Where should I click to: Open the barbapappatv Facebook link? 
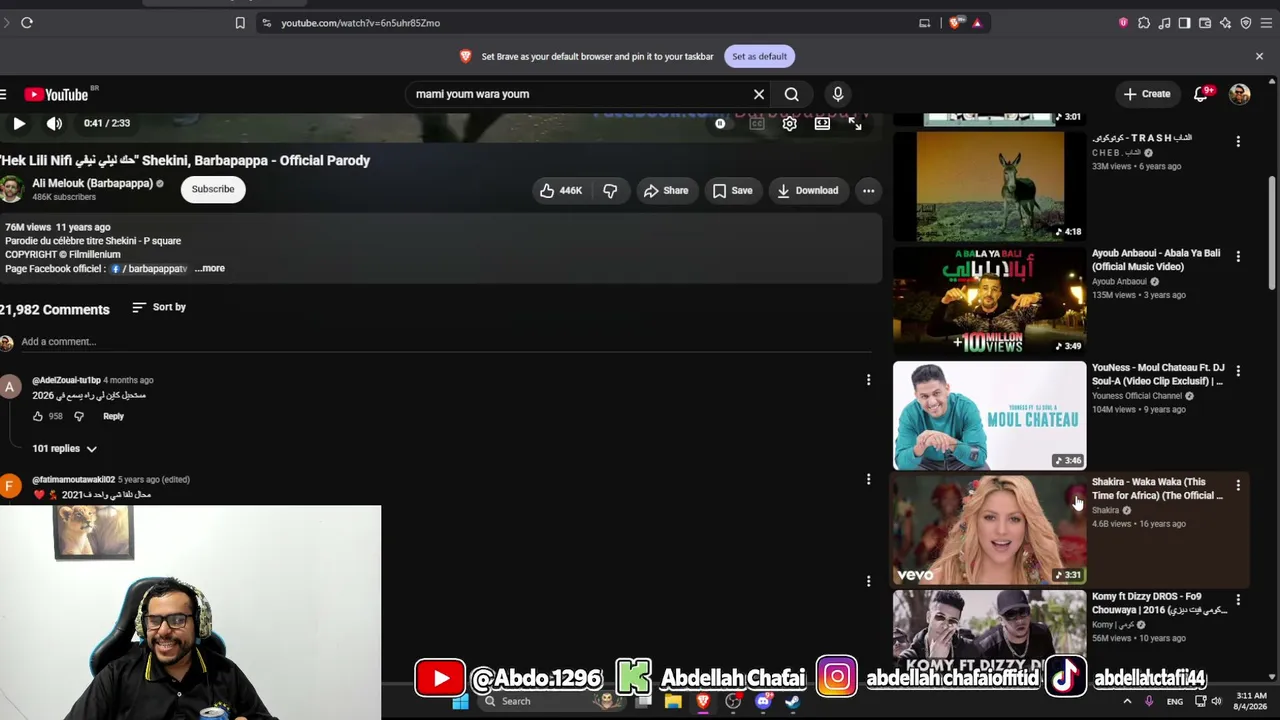click(x=150, y=269)
